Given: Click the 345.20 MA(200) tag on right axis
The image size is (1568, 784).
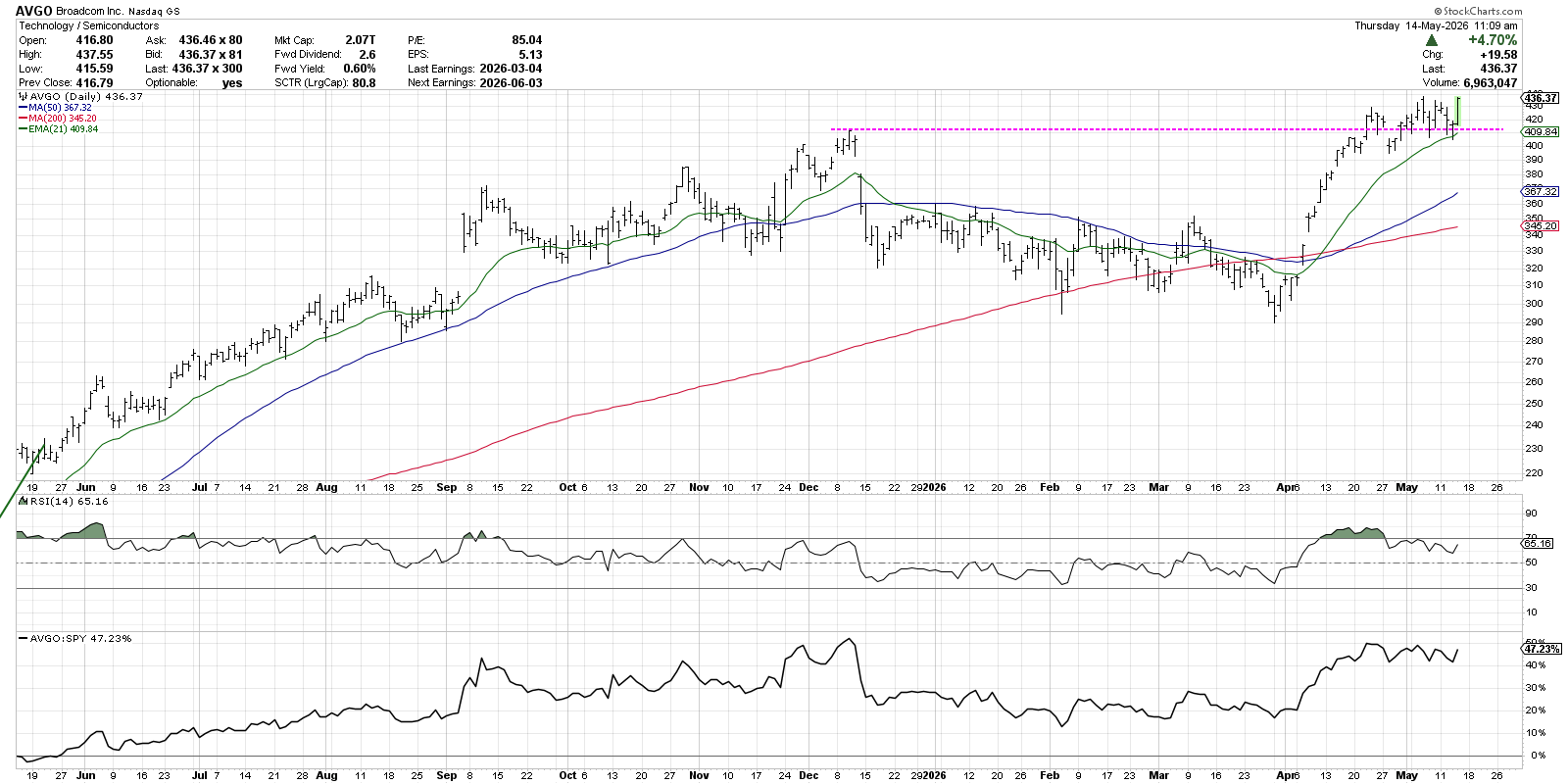Looking at the screenshot, I should click(1542, 226).
